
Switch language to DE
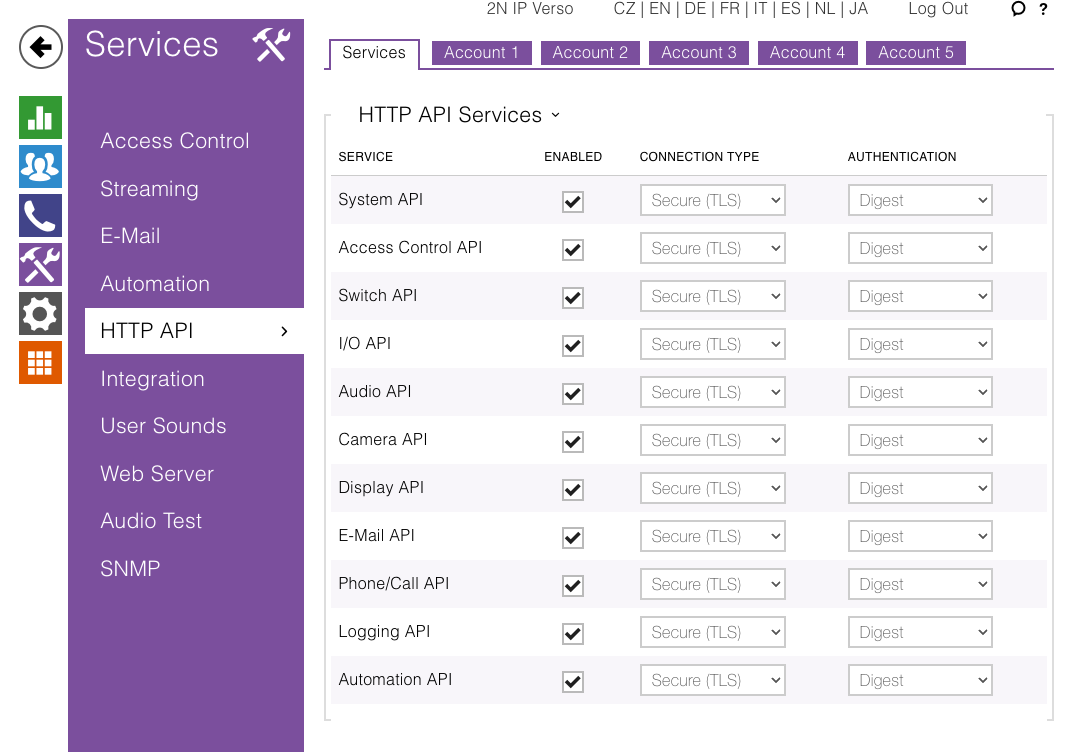tap(694, 9)
